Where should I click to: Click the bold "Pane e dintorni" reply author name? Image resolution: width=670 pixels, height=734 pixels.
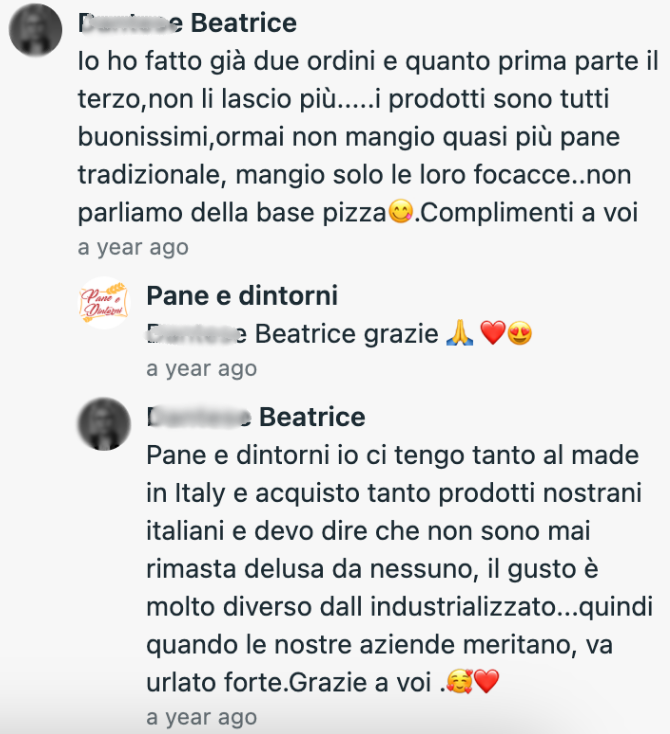[x=241, y=295]
